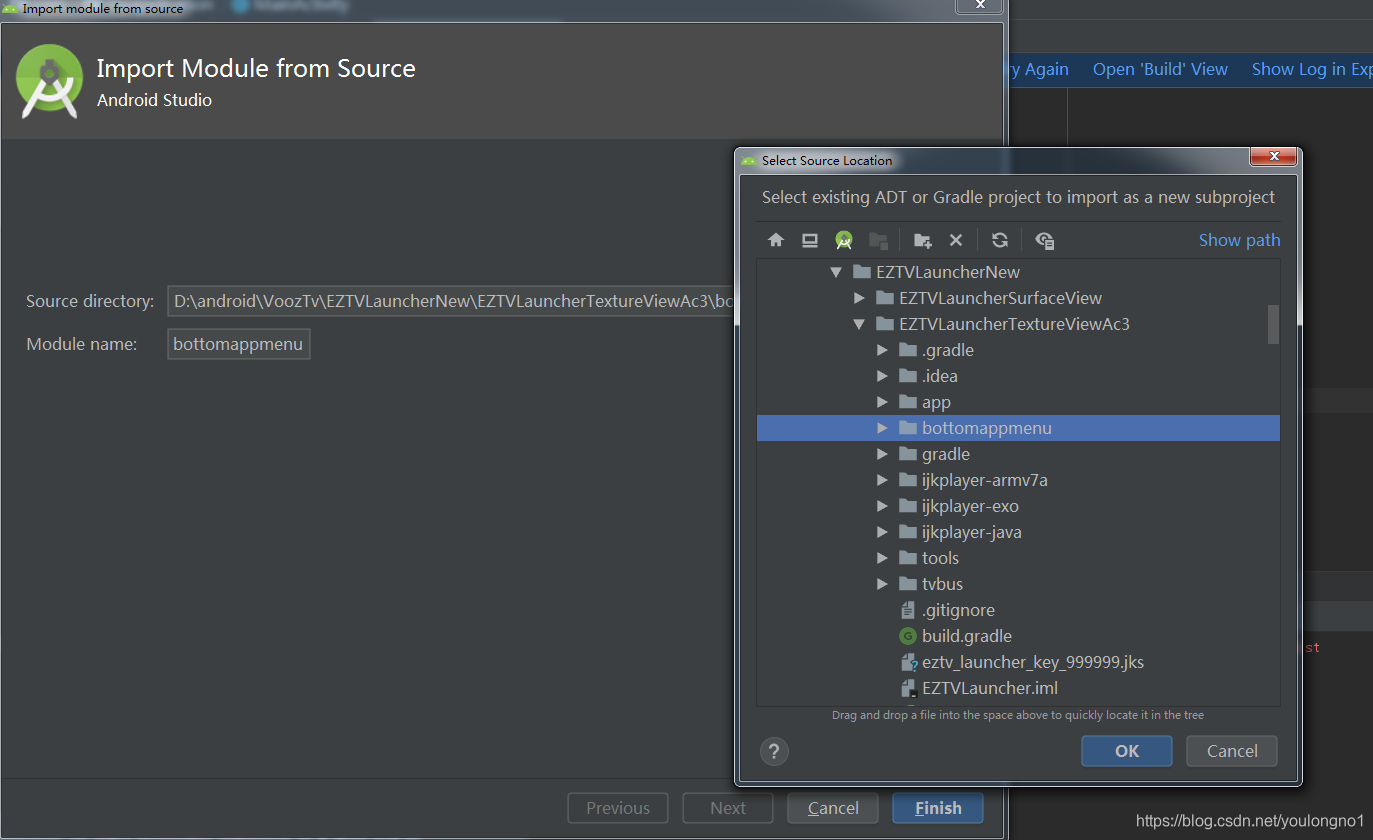Viewport: 1373px width, 840px height.
Task: Click the .gitignore file icon
Action: pyautogui.click(x=908, y=610)
